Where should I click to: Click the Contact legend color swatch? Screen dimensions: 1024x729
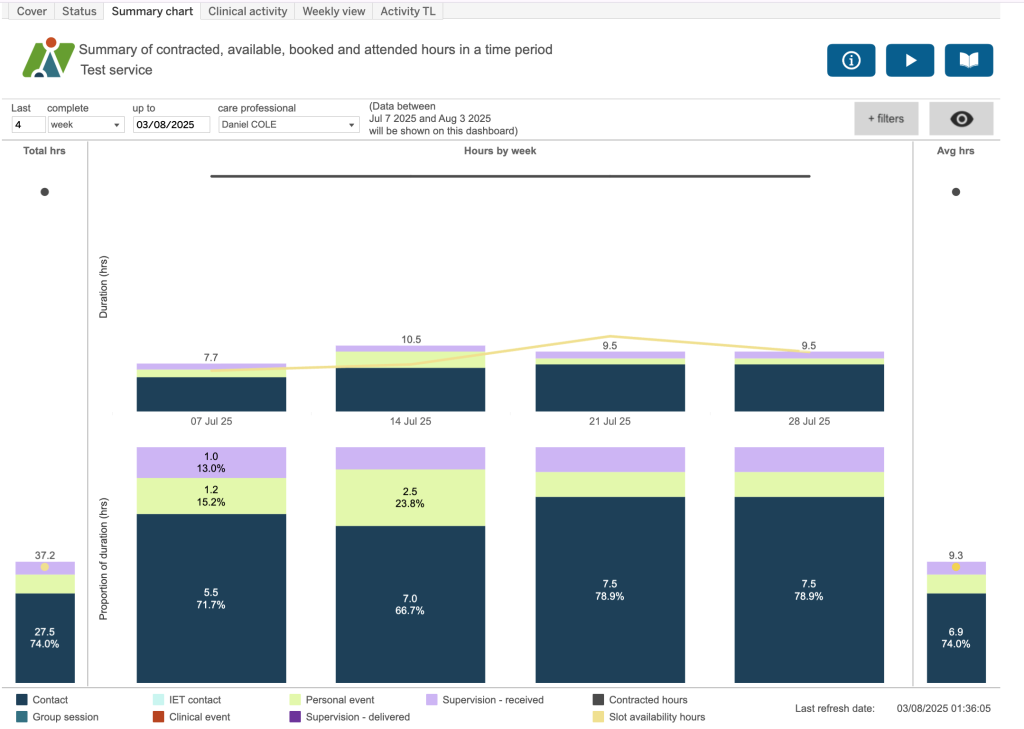22,700
